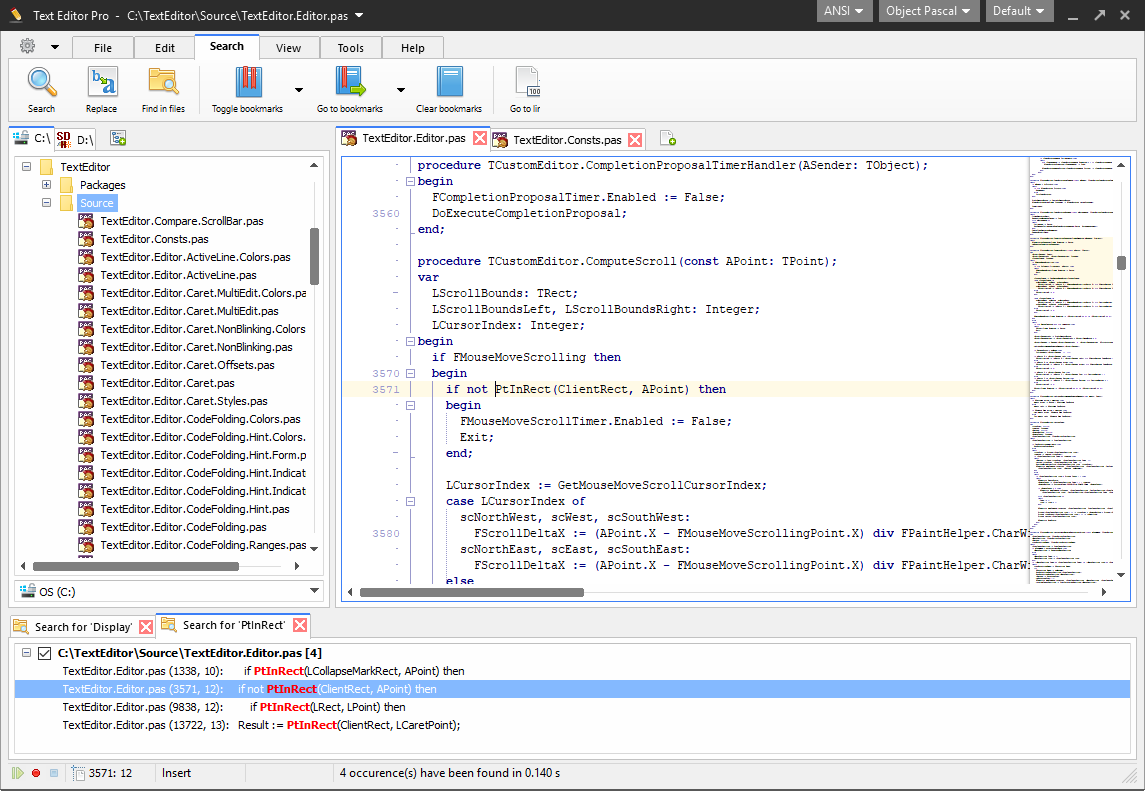The image size is (1145, 791).
Task: Add a new directory tab icon
Action: 118,138
